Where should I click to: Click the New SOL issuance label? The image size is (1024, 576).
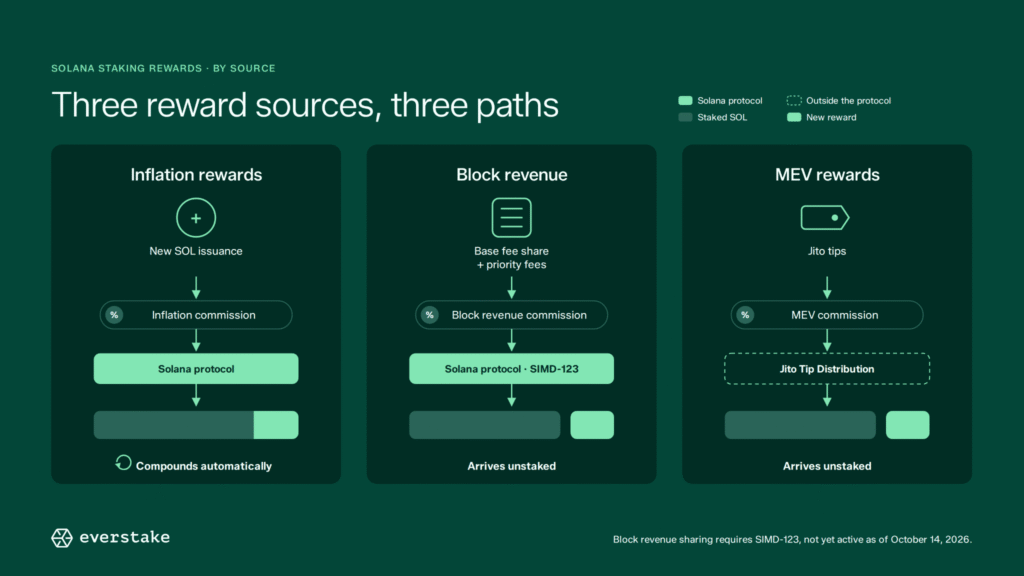click(196, 251)
